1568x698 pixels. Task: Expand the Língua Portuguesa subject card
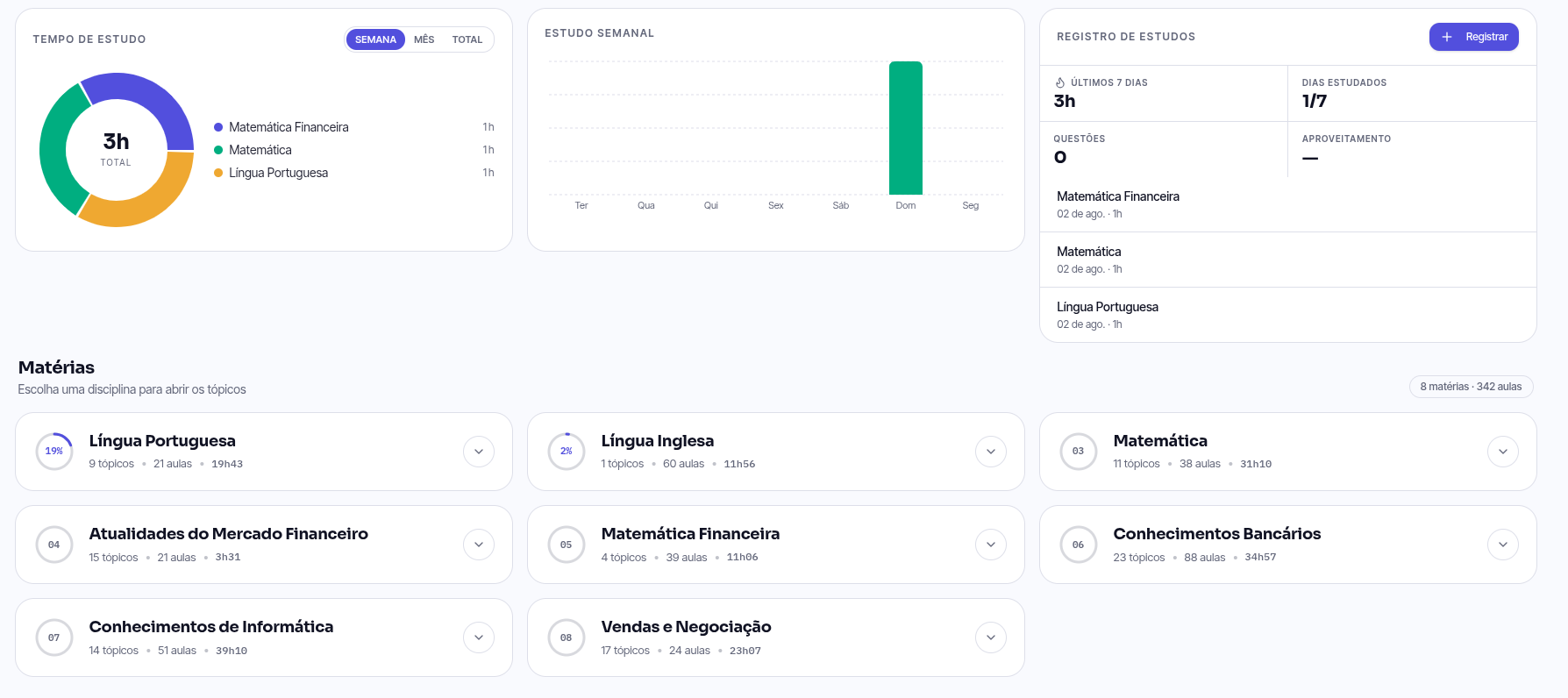coord(479,452)
